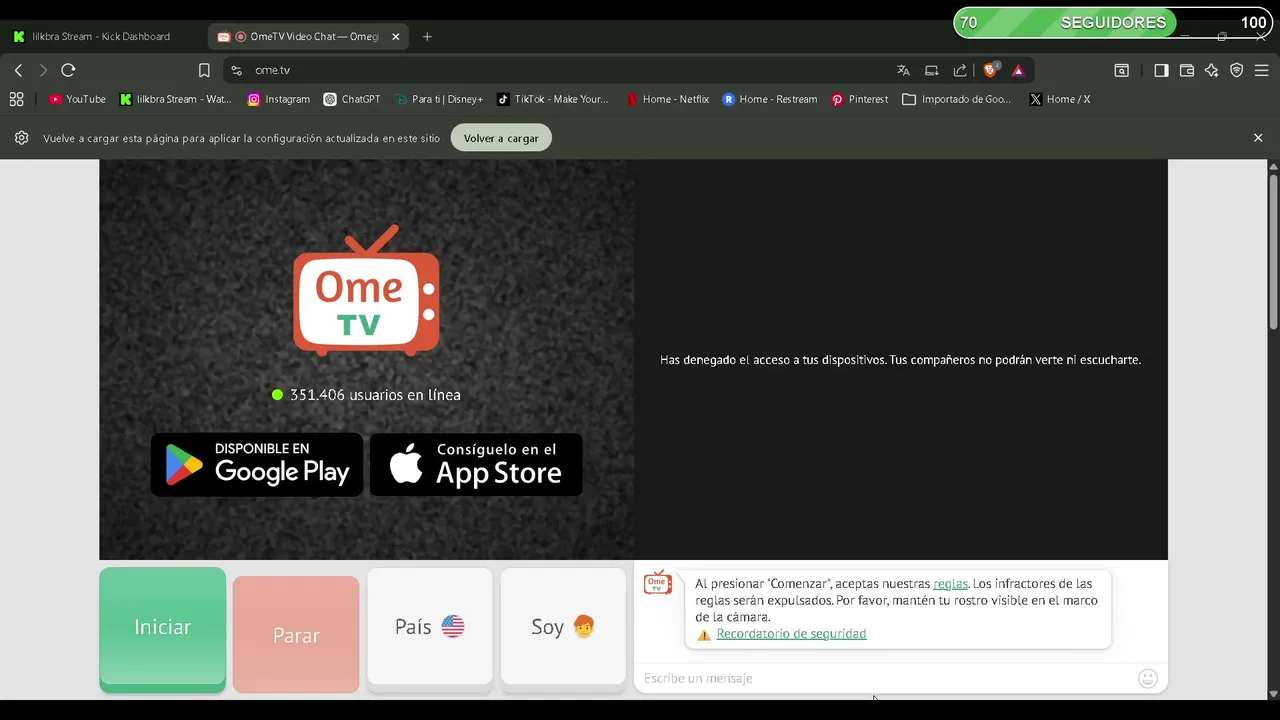Image resolution: width=1280 pixels, height=720 pixels.
Task: Open site information icon beside ome.tv
Action: pos(236,70)
